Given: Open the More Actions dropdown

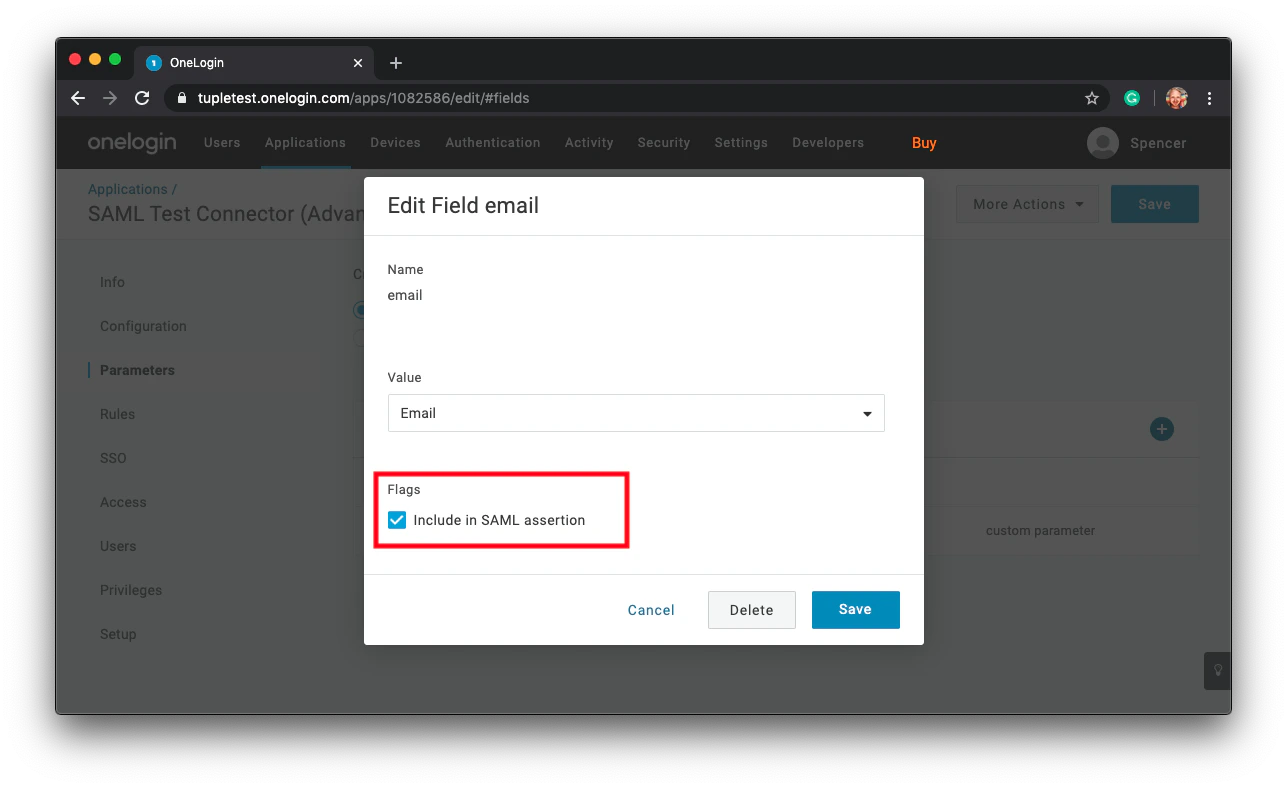Looking at the screenshot, I should pos(1027,204).
